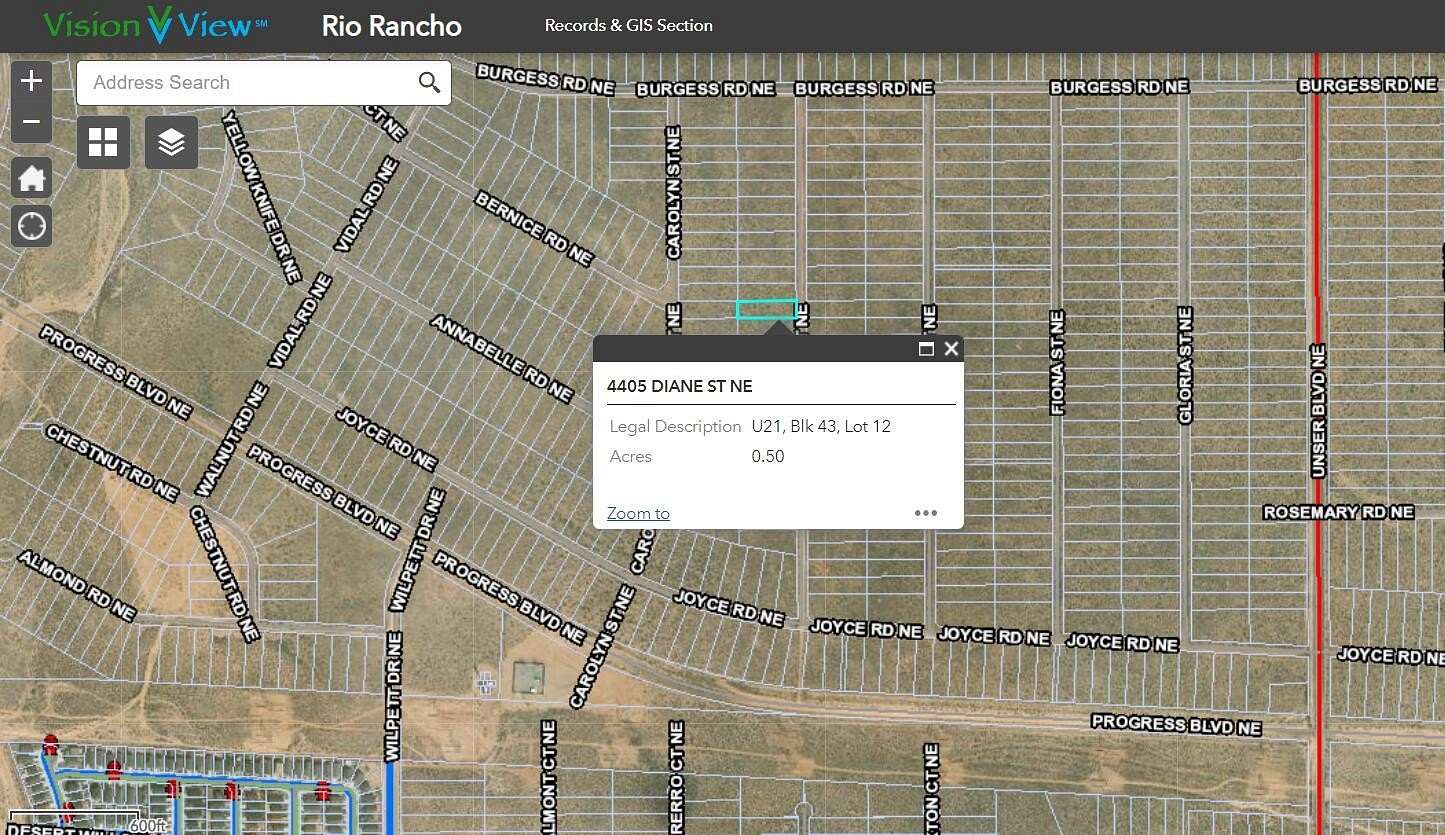Select the Records & GIS Section header
The width and height of the screenshot is (1445, 835).
(628, 25)
